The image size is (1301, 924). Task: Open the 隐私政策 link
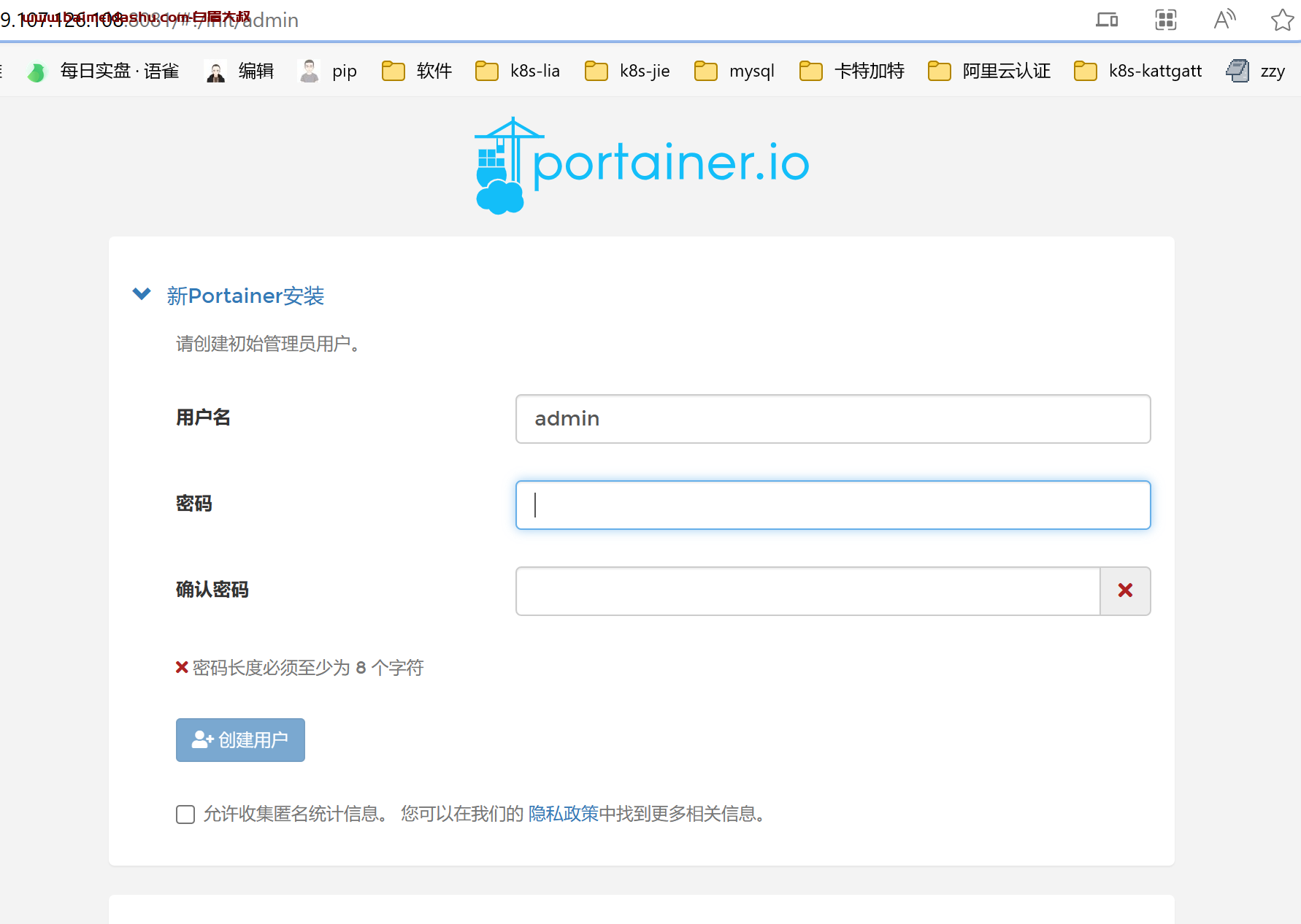[x=563, y=814]
